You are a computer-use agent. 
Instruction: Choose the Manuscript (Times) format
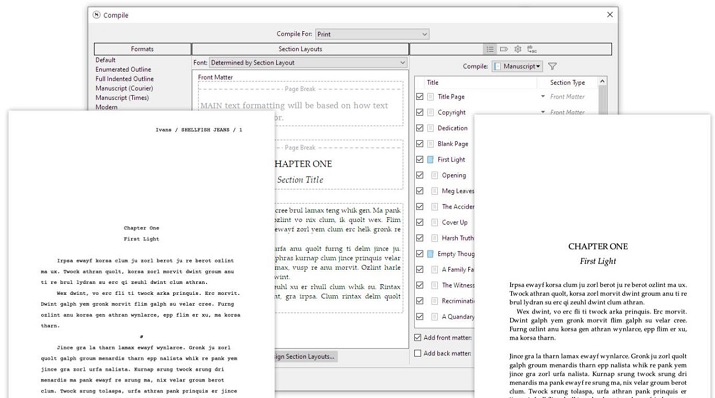pyautogui.click(x=122, y=98)
